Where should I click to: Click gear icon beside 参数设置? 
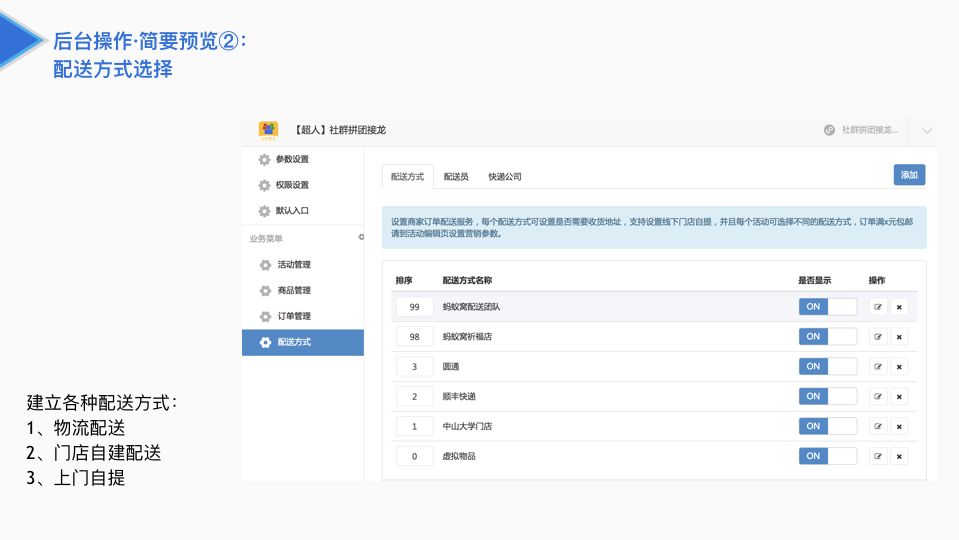pyautogui.click(x=264, y=160)
